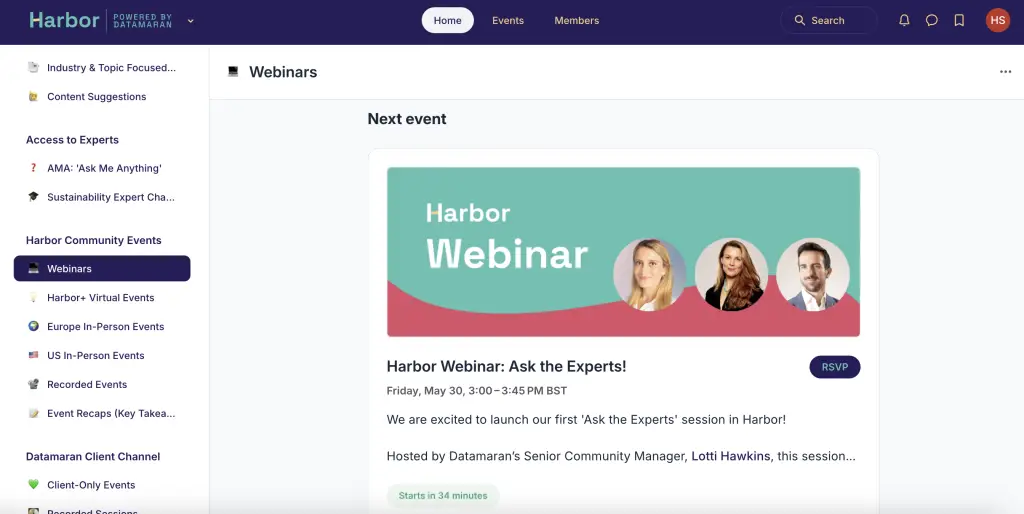The width and height of the screenshot is (1024, 514).
Task: Open Europe In-Person Events space
Action: pyautogui.click(x=102, y=327)
